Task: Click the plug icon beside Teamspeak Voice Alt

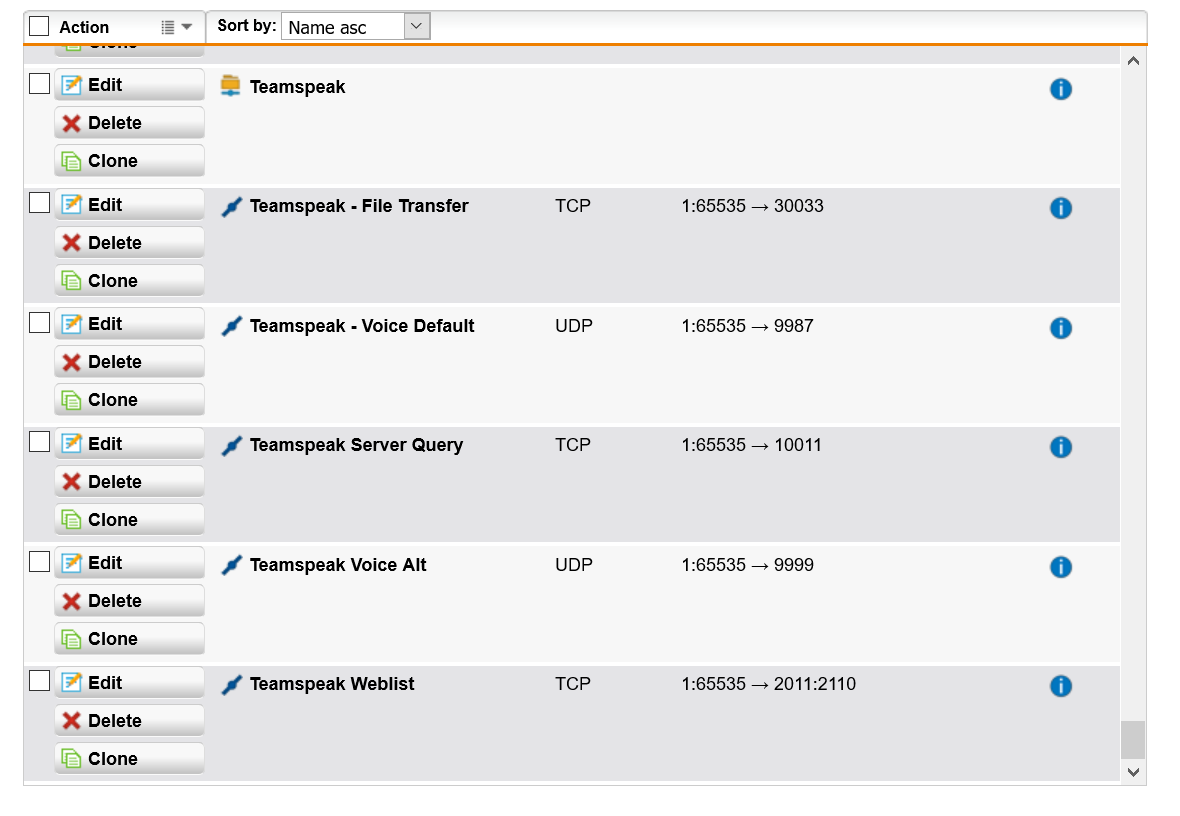Action: pyautogui.click(x=232, y=565)
